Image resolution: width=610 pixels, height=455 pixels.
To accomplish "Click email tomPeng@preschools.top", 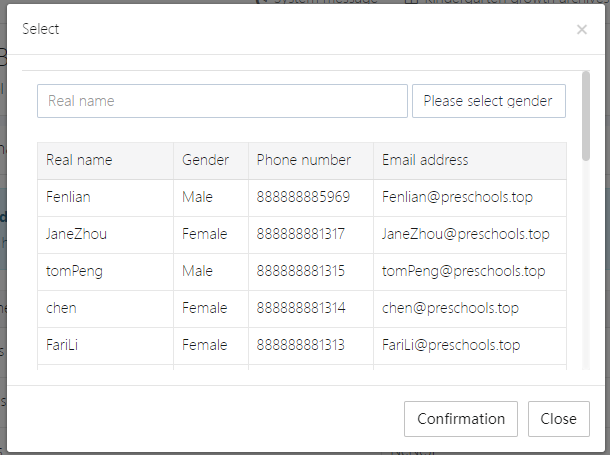I will tap(463, 271).
